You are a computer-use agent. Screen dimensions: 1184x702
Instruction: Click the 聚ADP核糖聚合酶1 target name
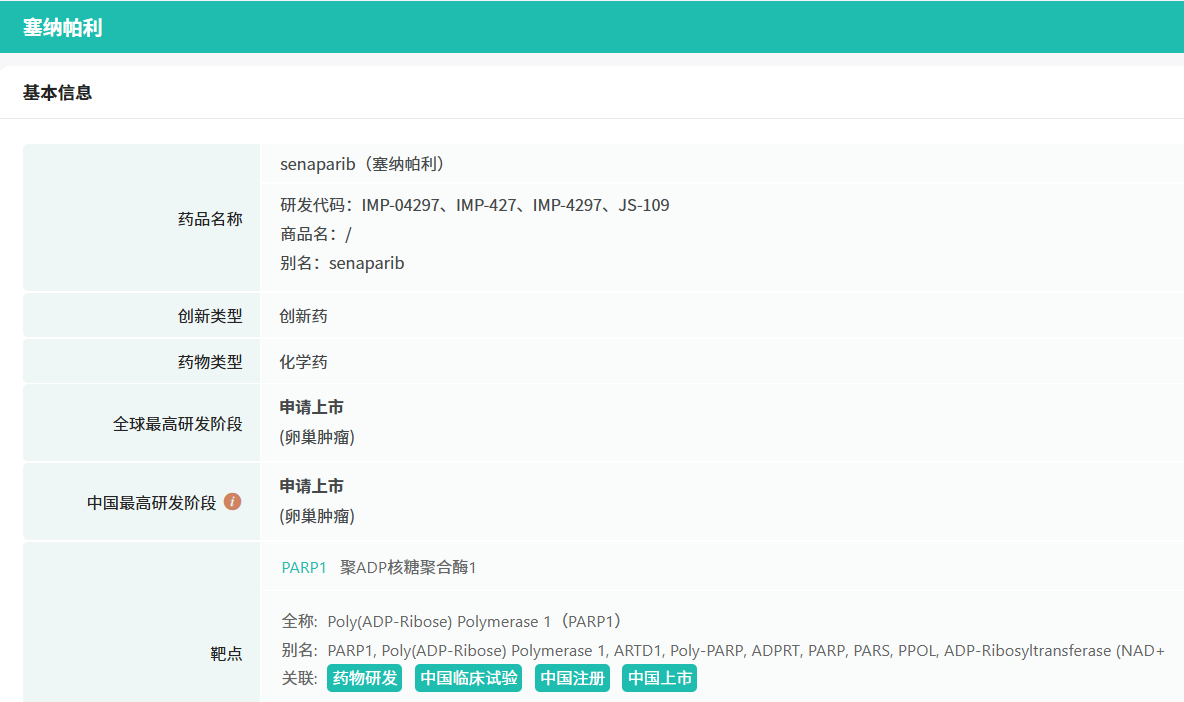point(408,568)
